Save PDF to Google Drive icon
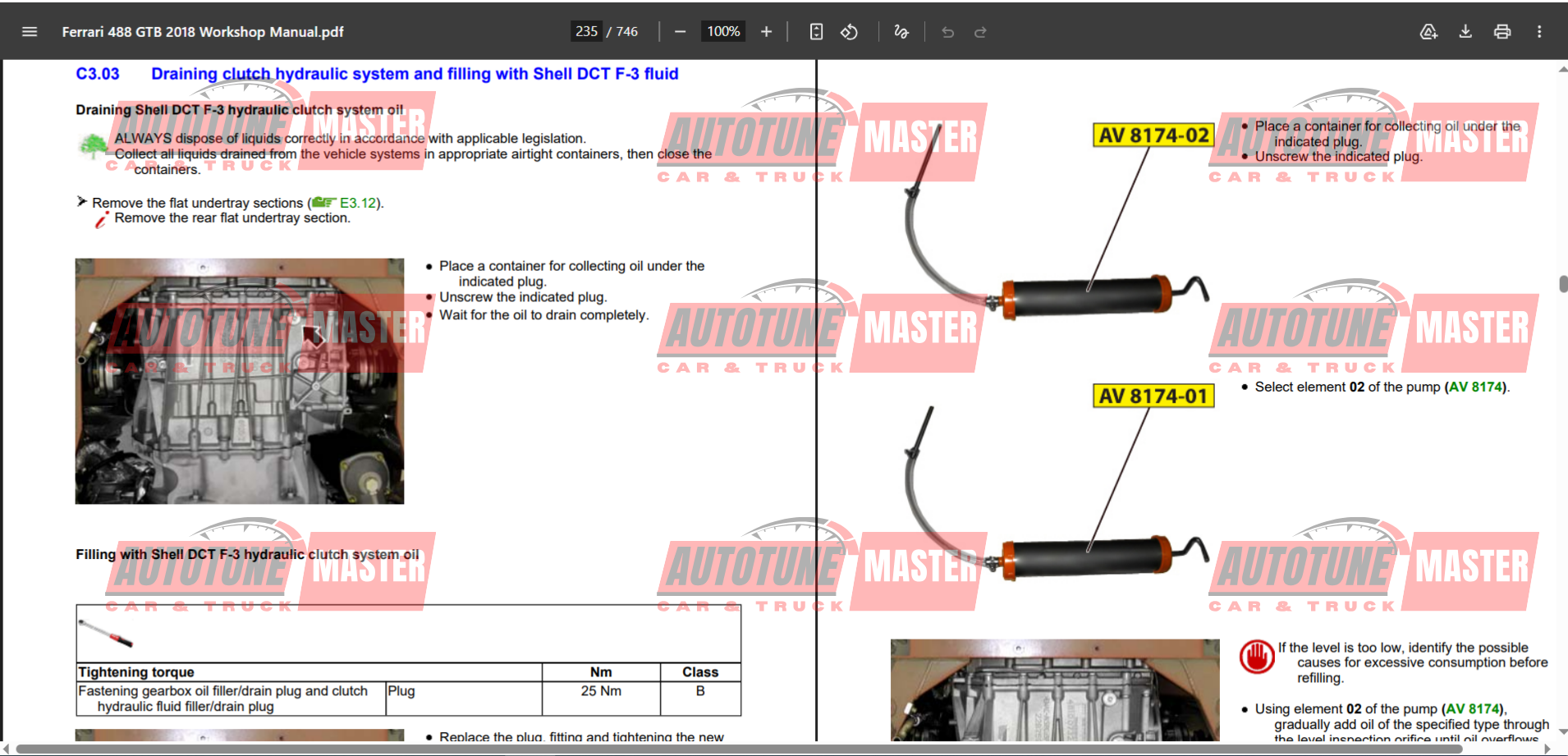This screenshot has width=1568, height=756. click(1428, 32)
